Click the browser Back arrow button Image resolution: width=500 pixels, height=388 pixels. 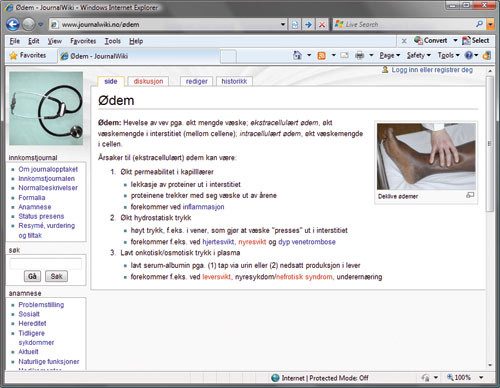[x=13, y=24]
